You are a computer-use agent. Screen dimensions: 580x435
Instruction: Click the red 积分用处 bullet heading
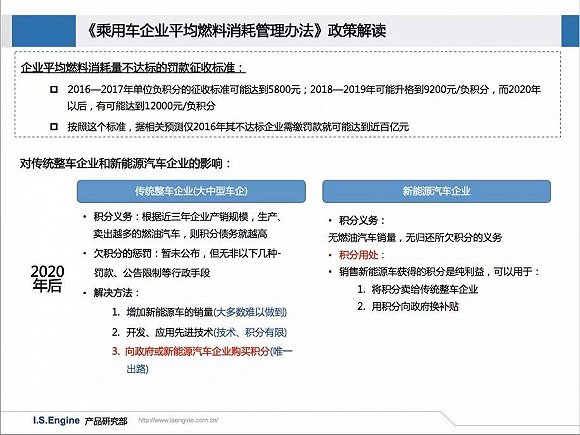(x=362, y=255)
